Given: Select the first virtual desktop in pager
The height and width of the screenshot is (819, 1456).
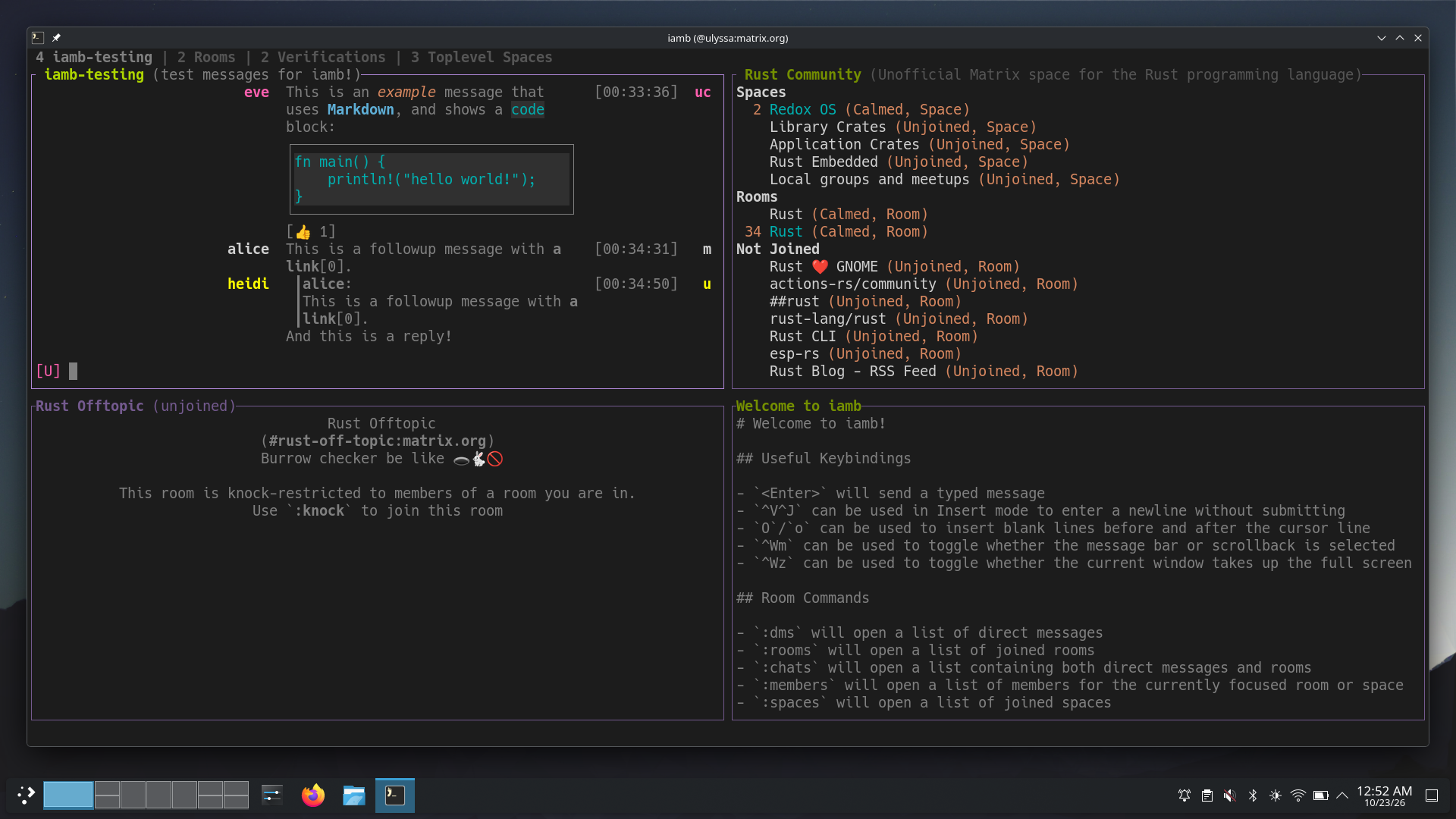Looking at the screenshot, I should pyautogui.click(x=68, y=795).
